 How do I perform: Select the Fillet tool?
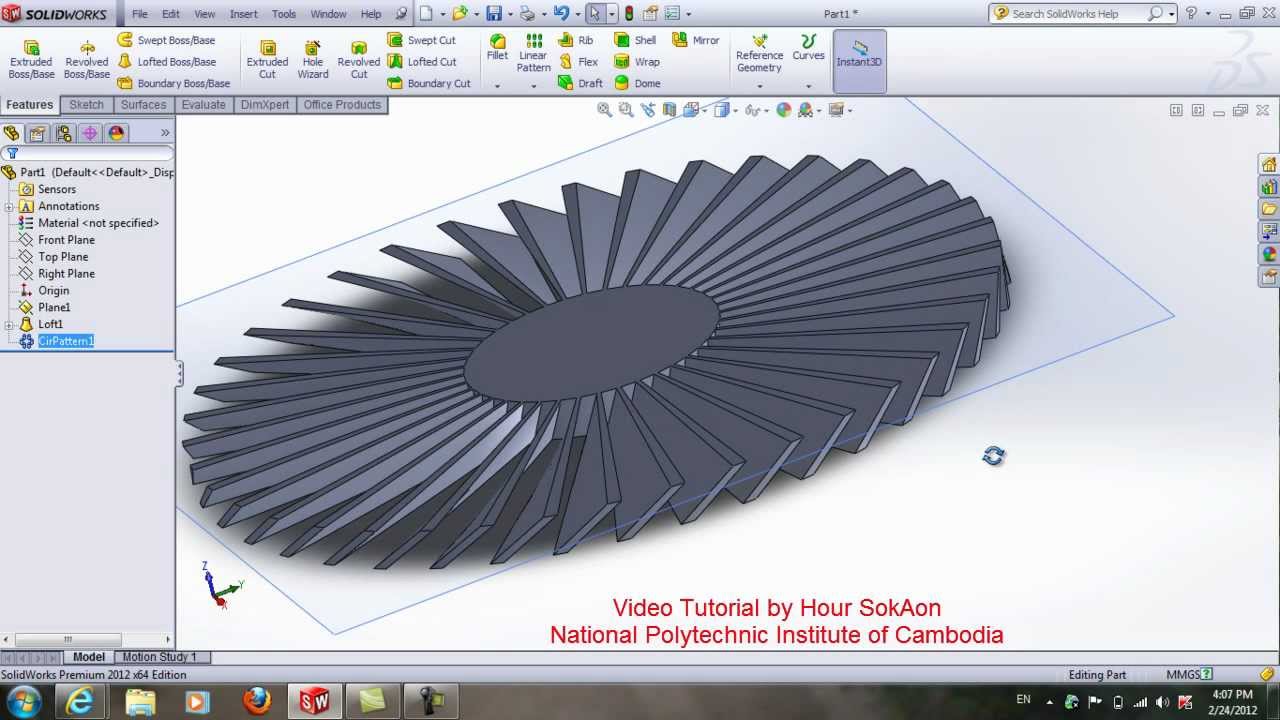497,48
